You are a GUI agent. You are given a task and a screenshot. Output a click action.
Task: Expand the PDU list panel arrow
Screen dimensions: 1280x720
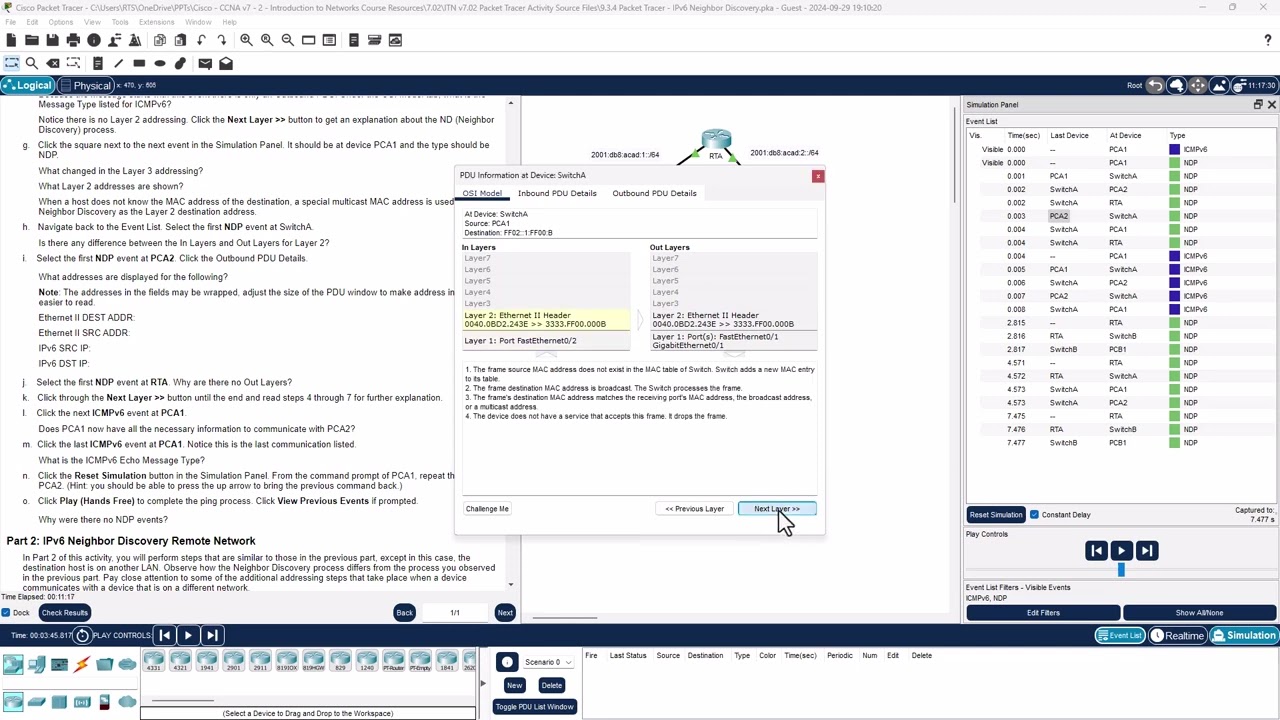483,684
